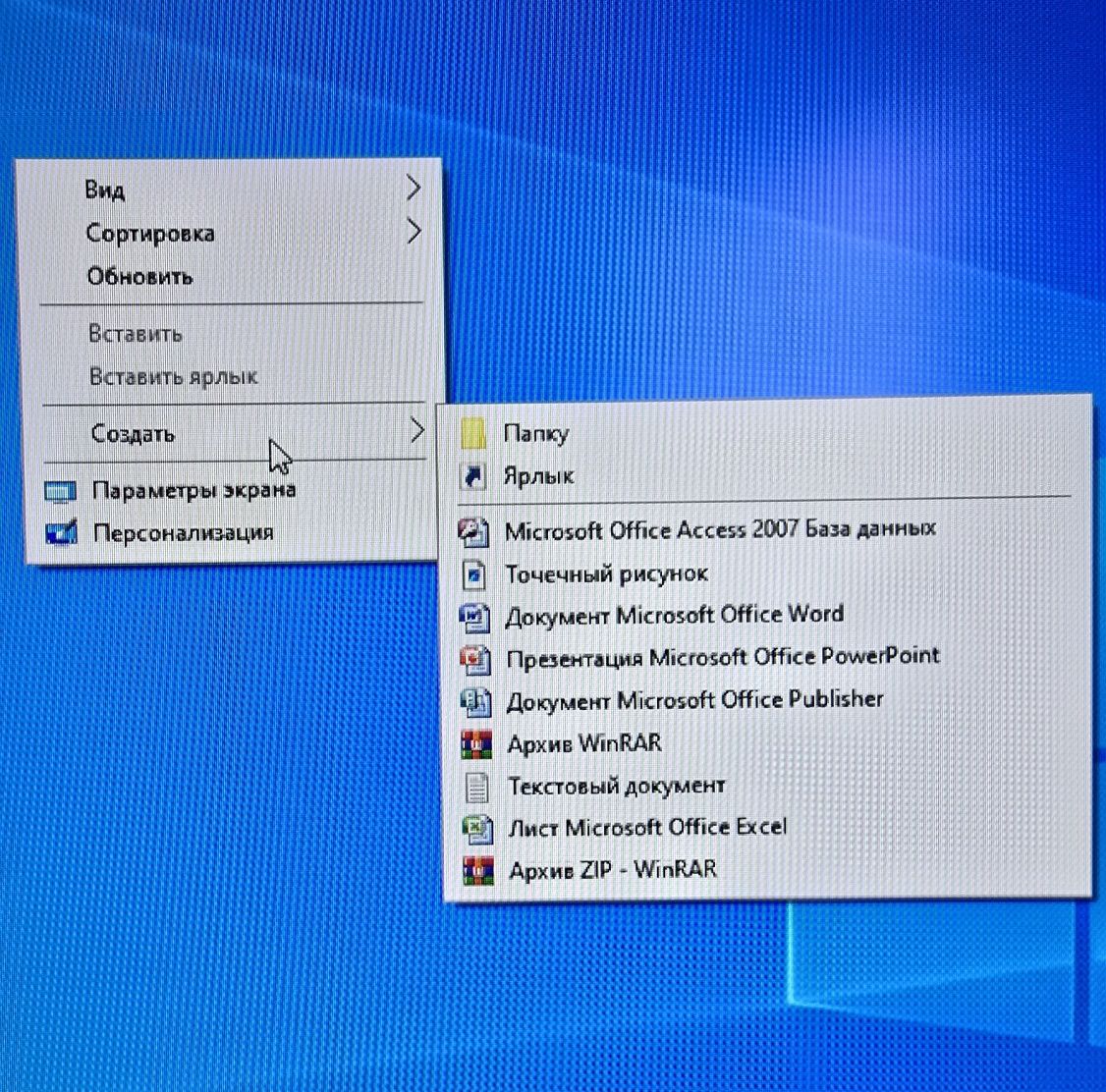Click the folder icon next to Папку
This screenshot has width=1106, height=1092.
click(x=472, y=433)
